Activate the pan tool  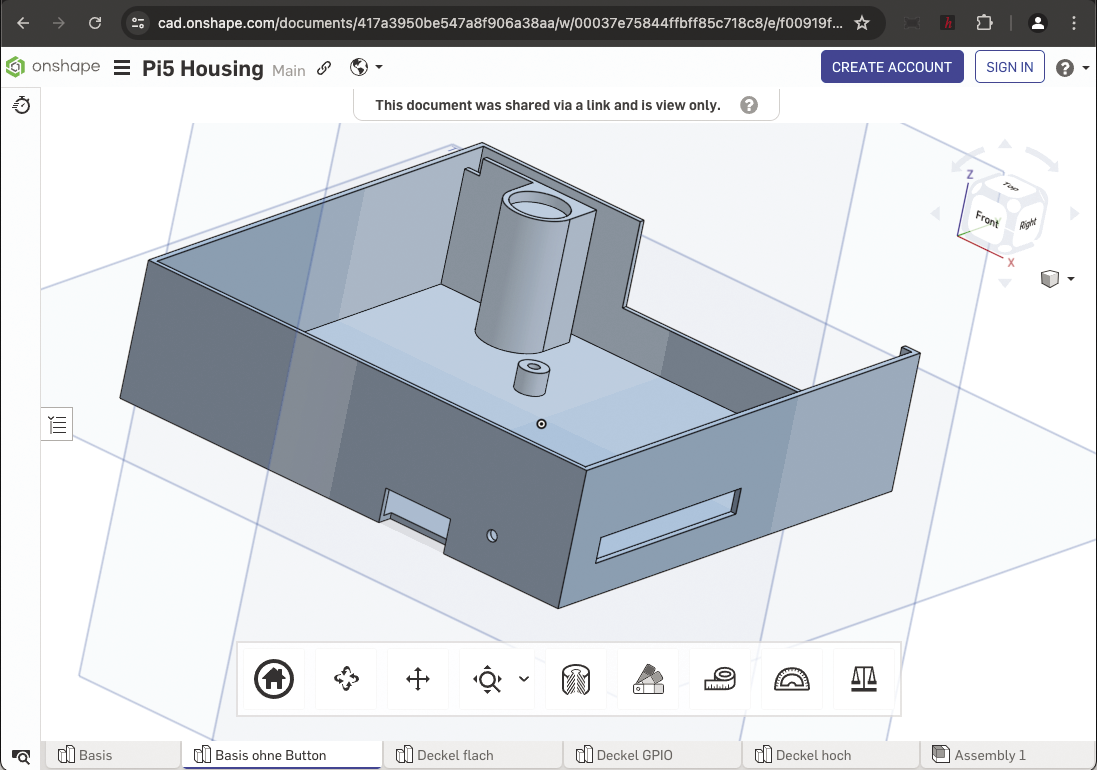pos(417,679)
